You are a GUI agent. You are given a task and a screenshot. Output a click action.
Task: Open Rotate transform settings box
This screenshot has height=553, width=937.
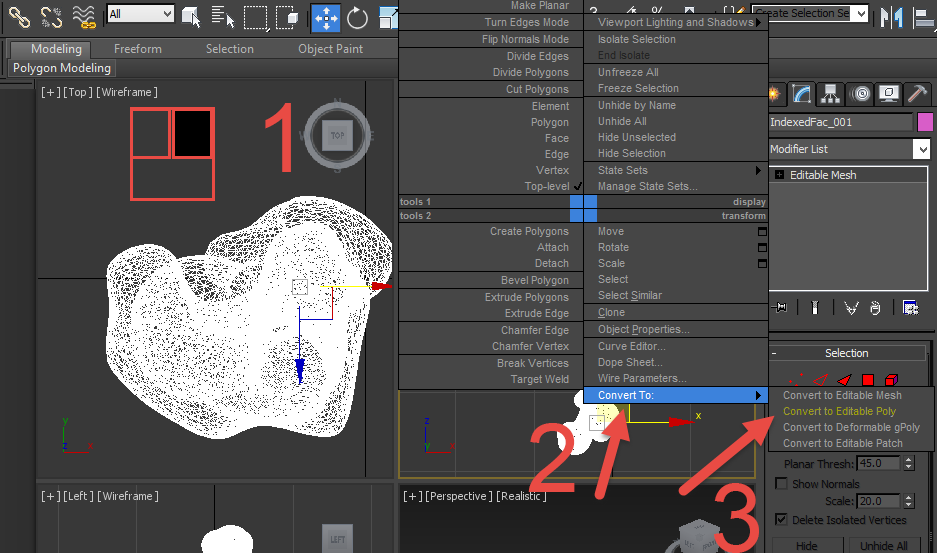point(762,248)
